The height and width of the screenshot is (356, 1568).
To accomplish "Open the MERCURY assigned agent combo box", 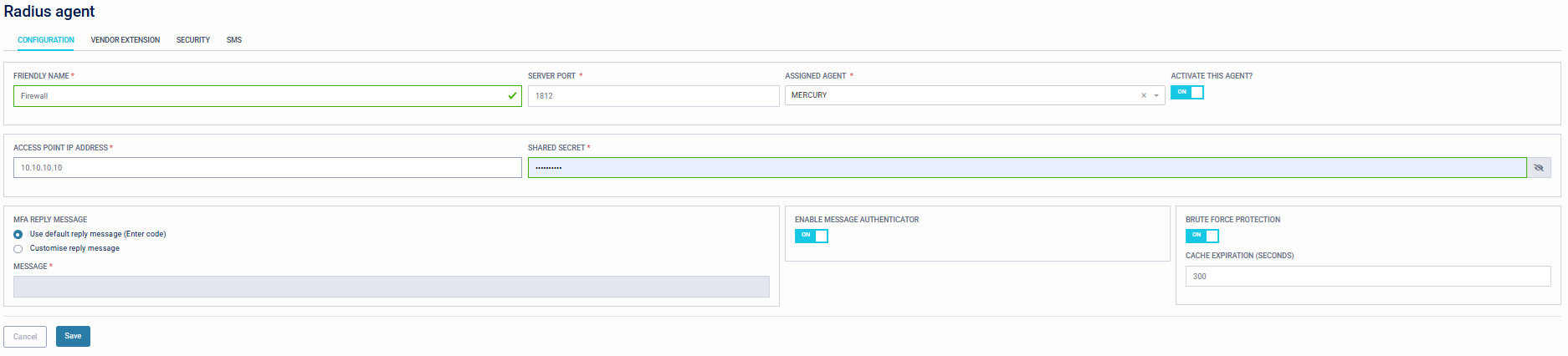I will [x=962, y=95].
